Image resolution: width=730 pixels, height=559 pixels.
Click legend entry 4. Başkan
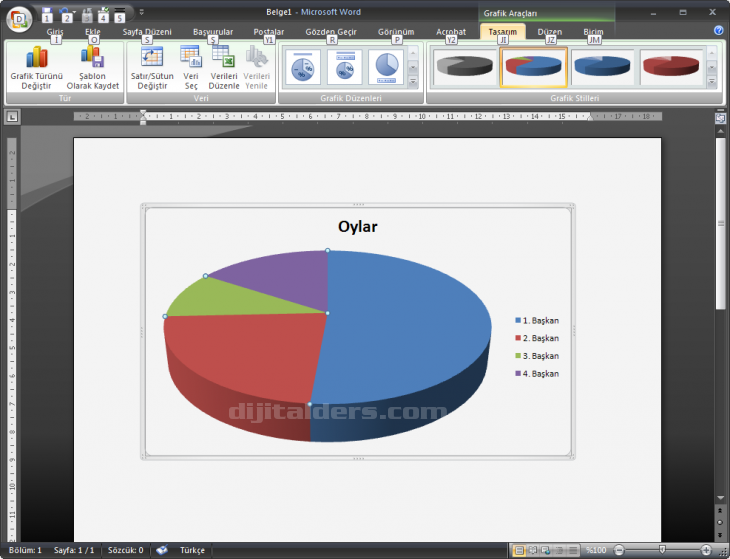click(537, 373)
